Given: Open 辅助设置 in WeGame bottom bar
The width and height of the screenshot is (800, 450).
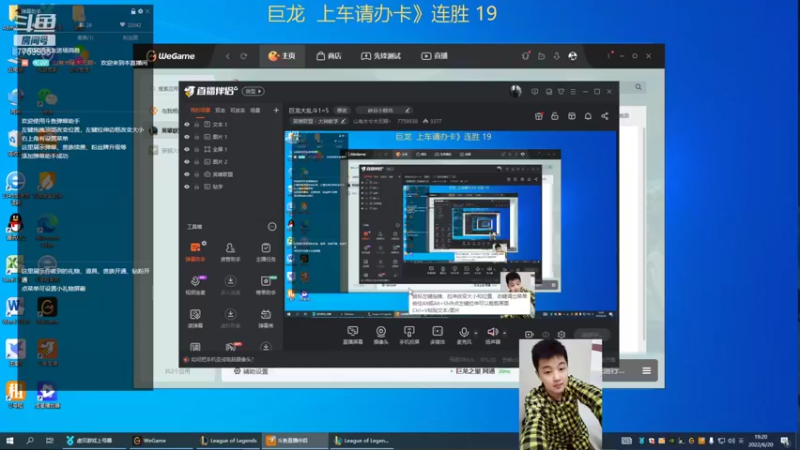Looking at the screenshot, I should click(x=251, y=371).
